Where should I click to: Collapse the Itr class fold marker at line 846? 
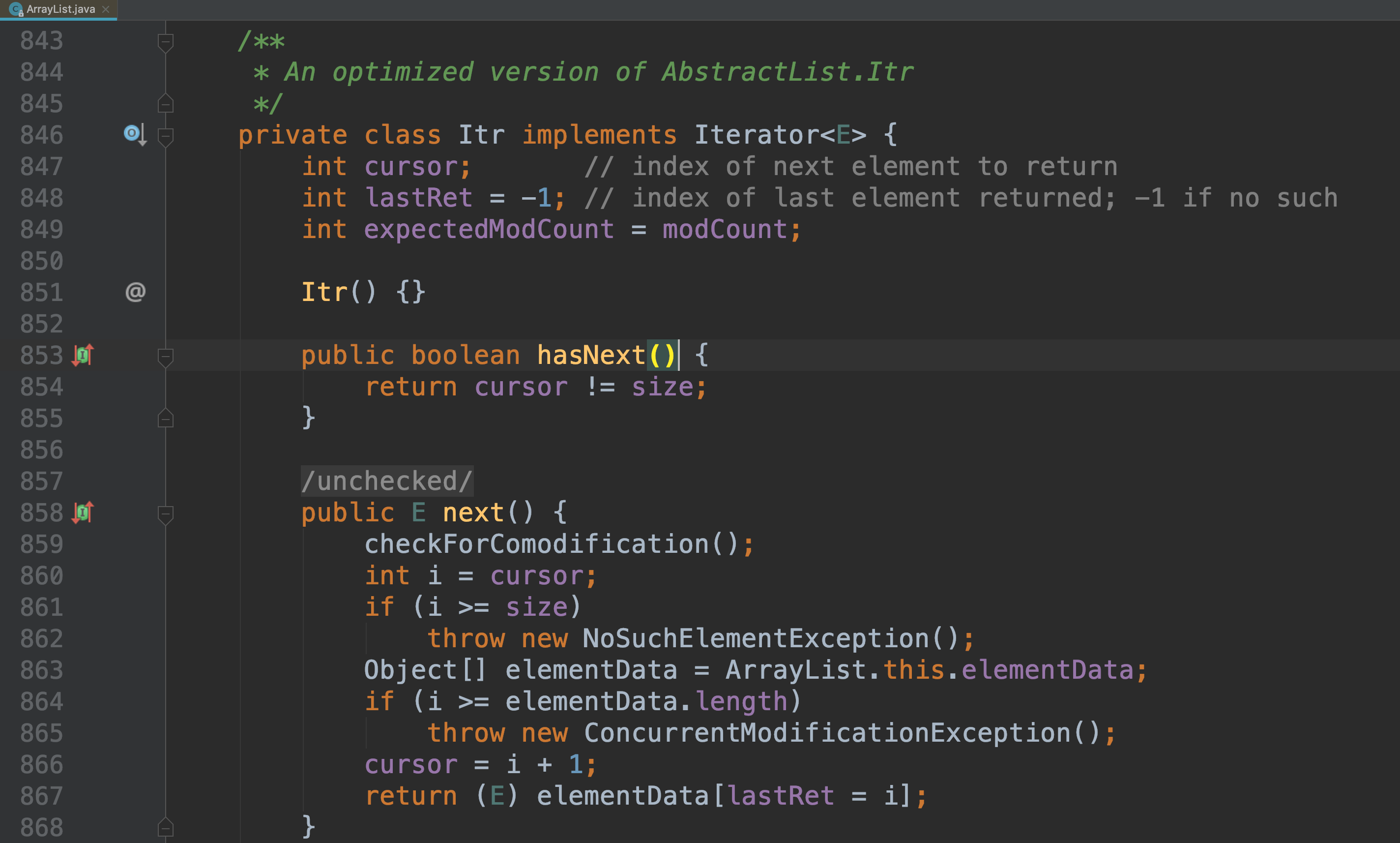pos(165,136)
